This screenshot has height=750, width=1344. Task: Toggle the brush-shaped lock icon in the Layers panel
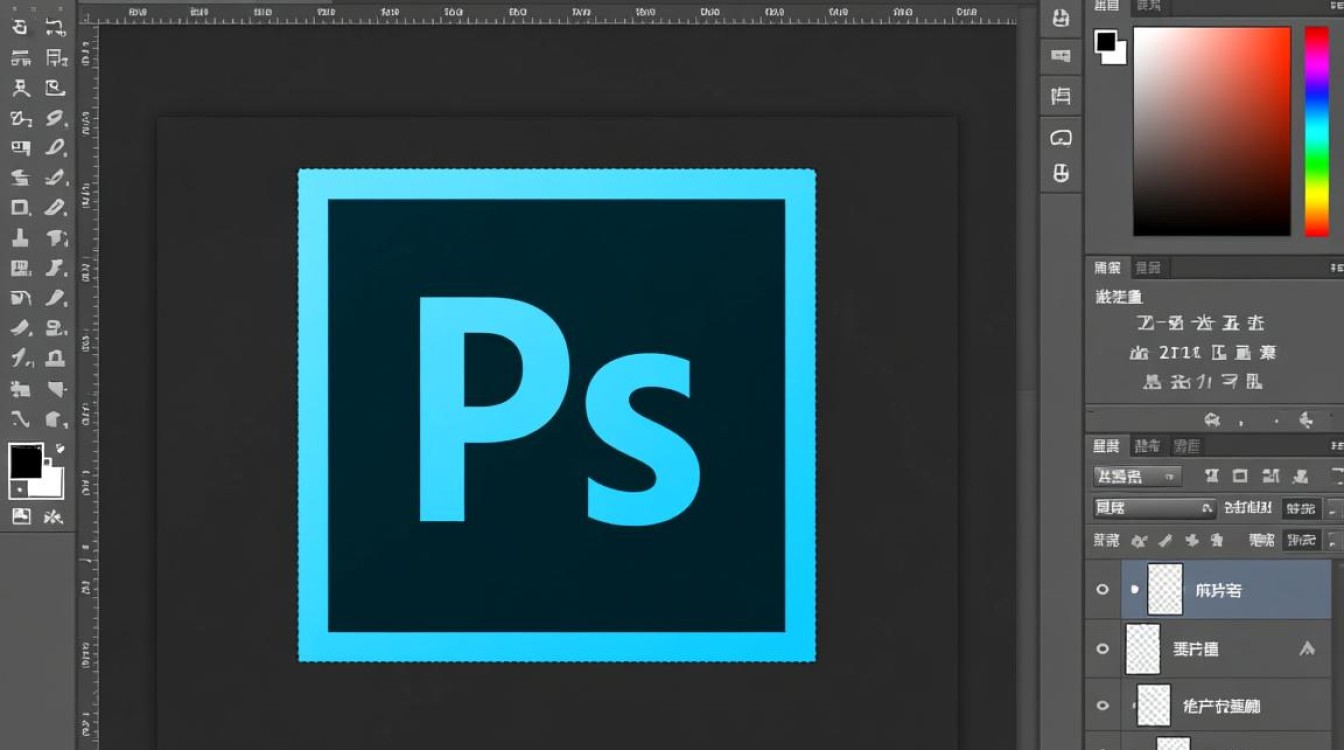click(x=1164, y=540)
